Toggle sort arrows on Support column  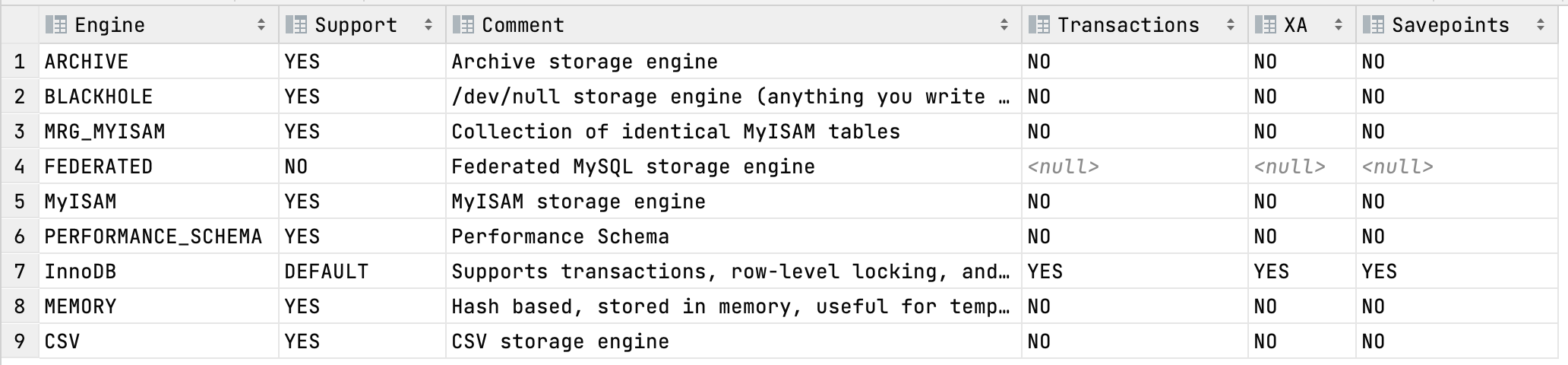pyautogui.click(x=428, y=25)
